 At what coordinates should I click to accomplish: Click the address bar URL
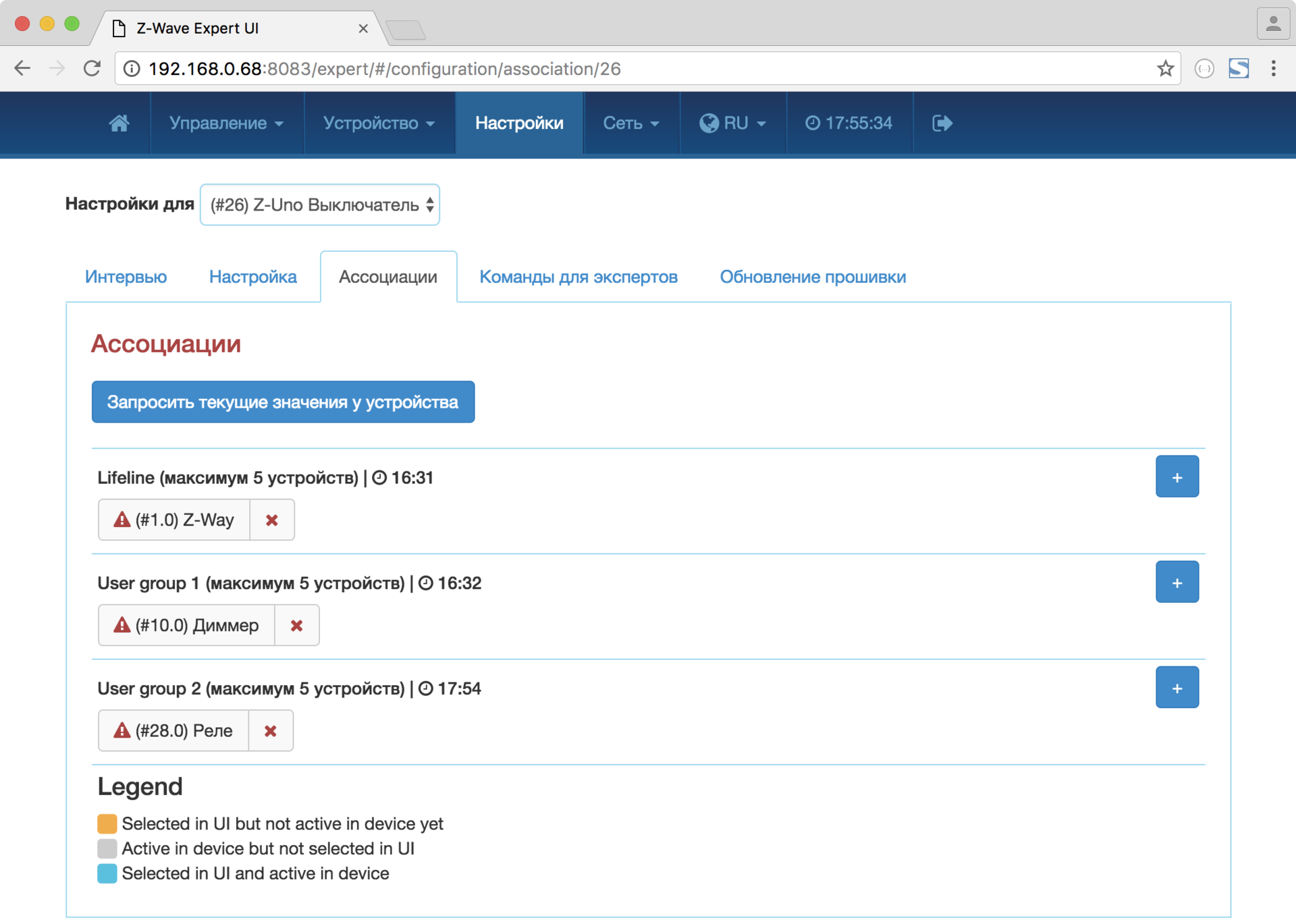tap(385, 69)
